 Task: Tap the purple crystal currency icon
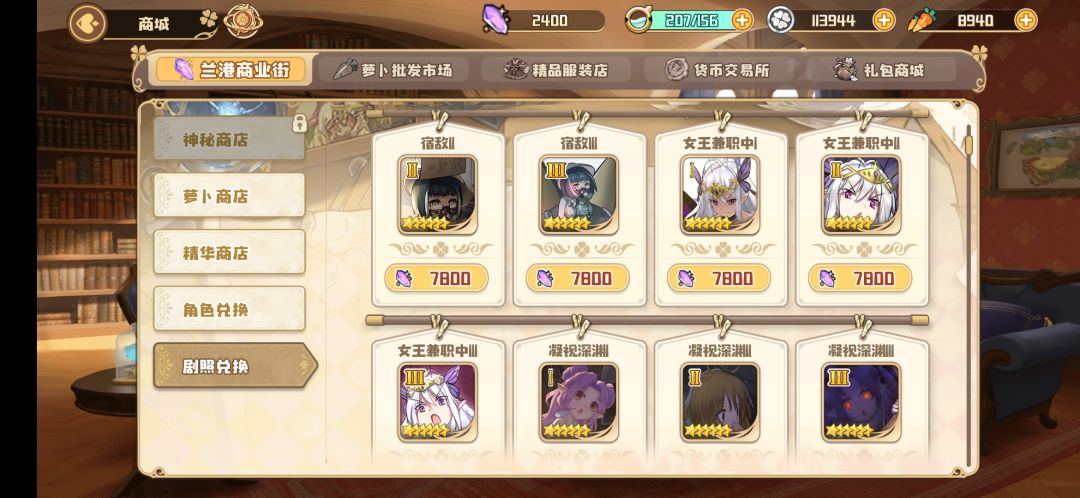pos(495,19)
